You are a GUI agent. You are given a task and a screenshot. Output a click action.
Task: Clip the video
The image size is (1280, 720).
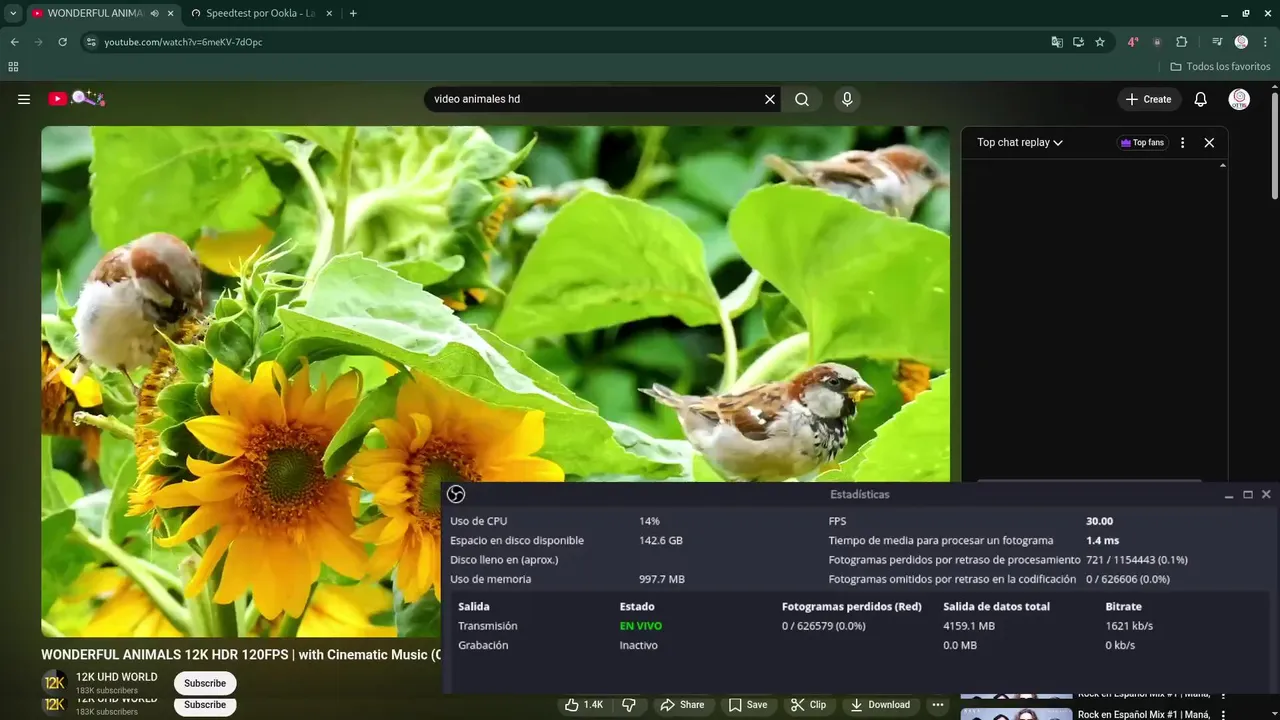(808, 705)
